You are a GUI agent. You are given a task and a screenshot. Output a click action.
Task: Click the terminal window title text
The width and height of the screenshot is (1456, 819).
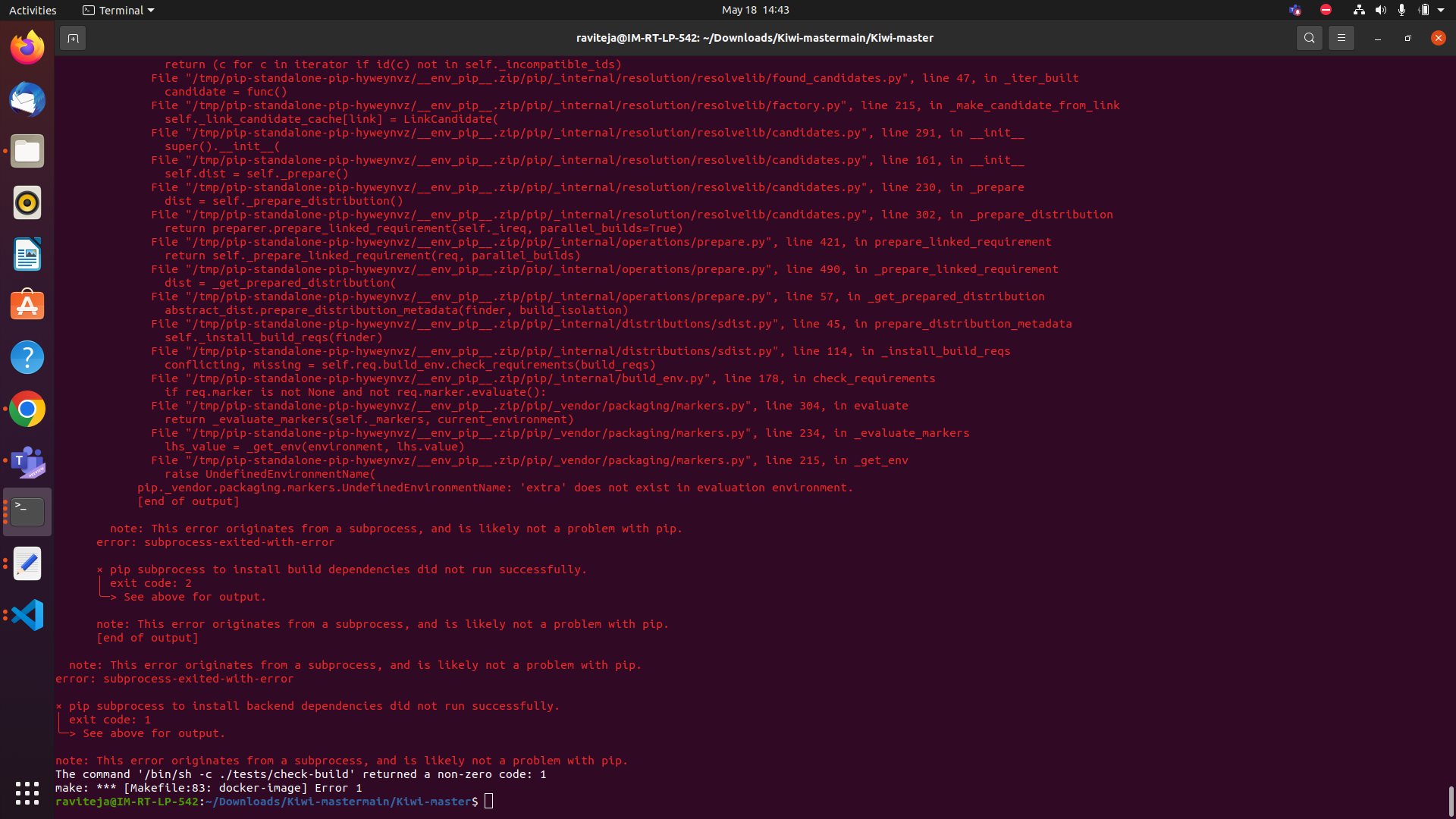pyautogui.click(x=755, y=38)
